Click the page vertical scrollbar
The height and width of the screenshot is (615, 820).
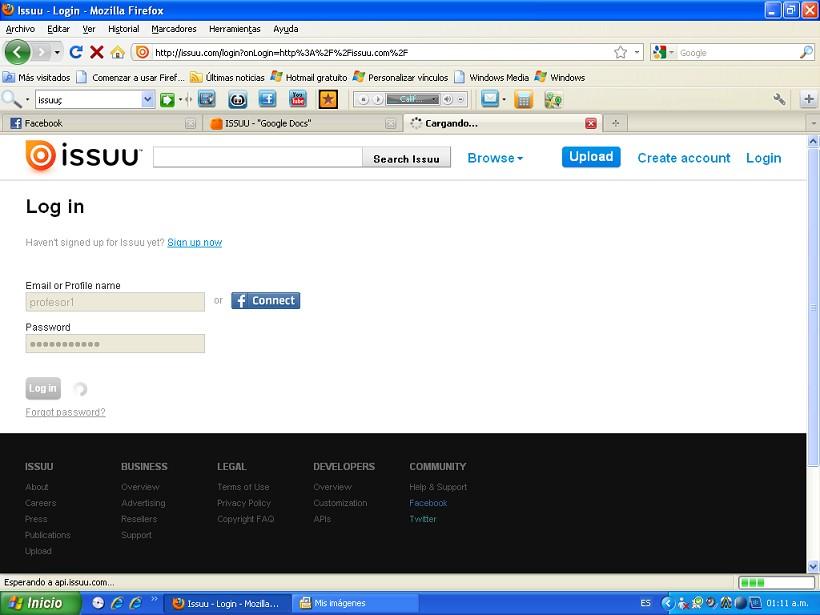[x=813, y=308]
